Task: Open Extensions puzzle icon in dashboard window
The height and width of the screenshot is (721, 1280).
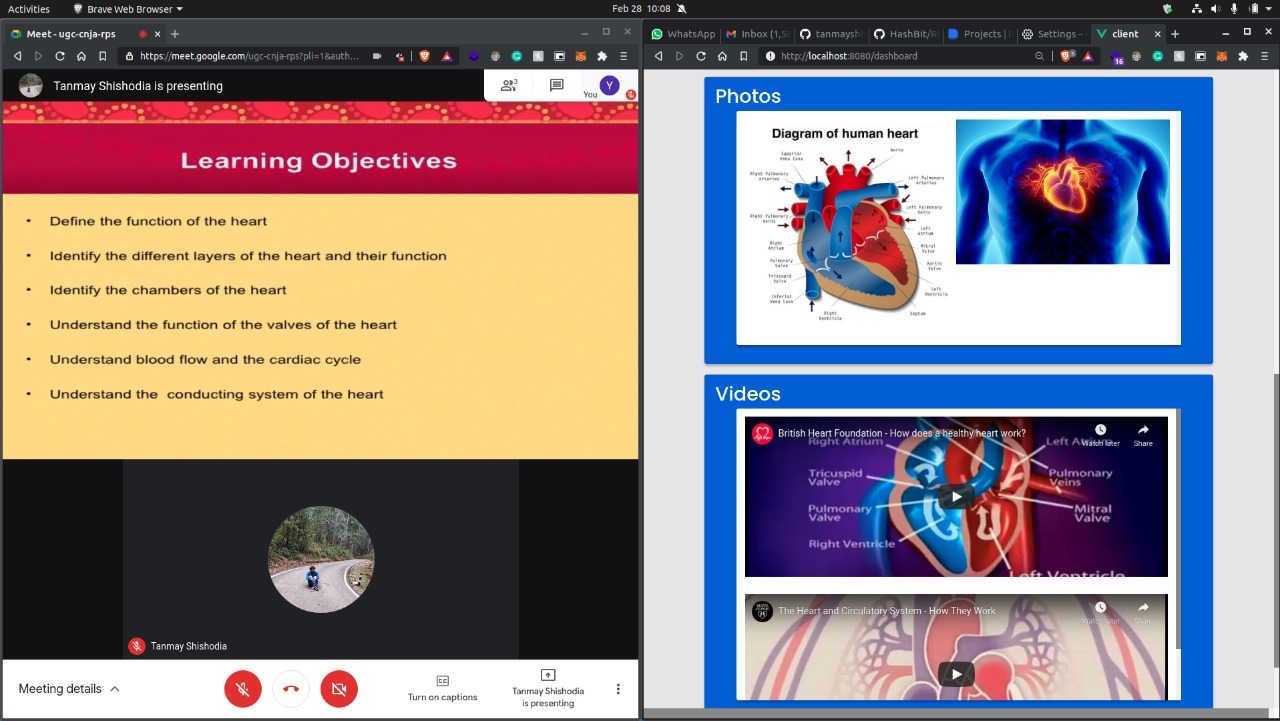Action: click(1243, 56)
